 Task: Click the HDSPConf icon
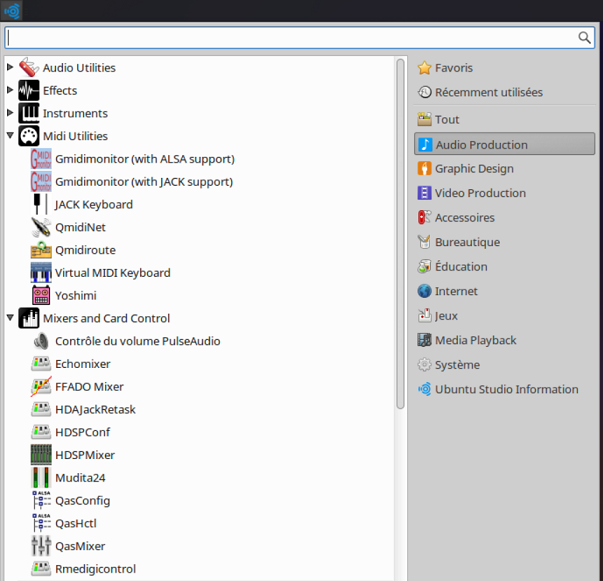[41, 432]
